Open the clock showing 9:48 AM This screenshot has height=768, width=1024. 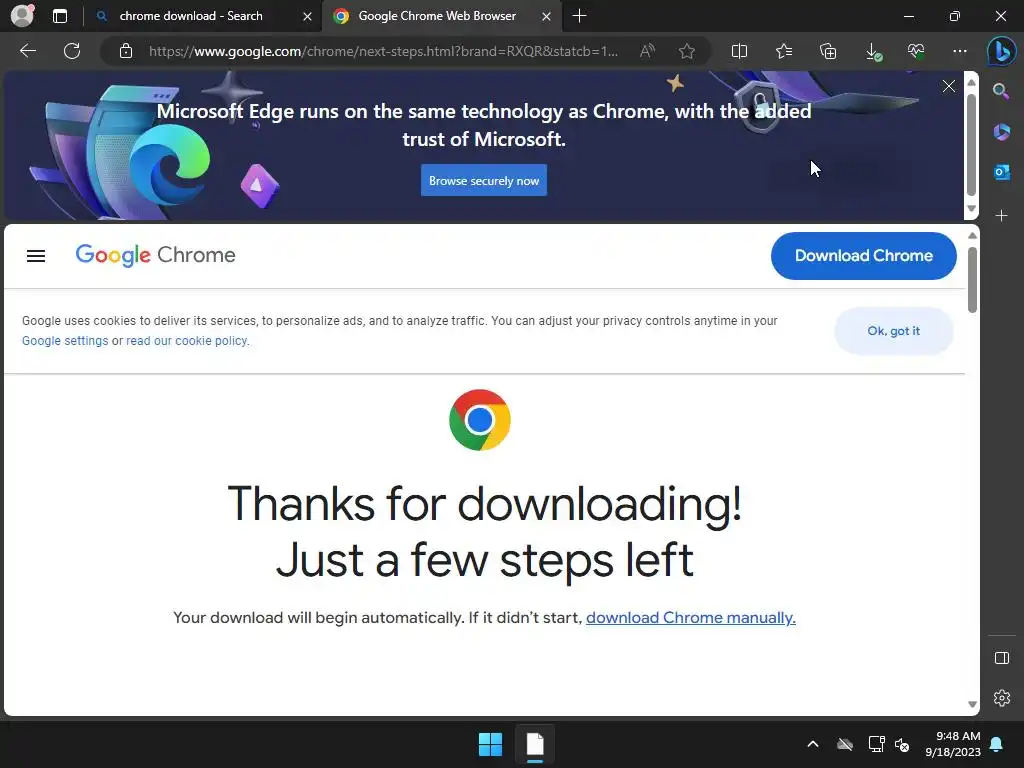pos(953,744)
